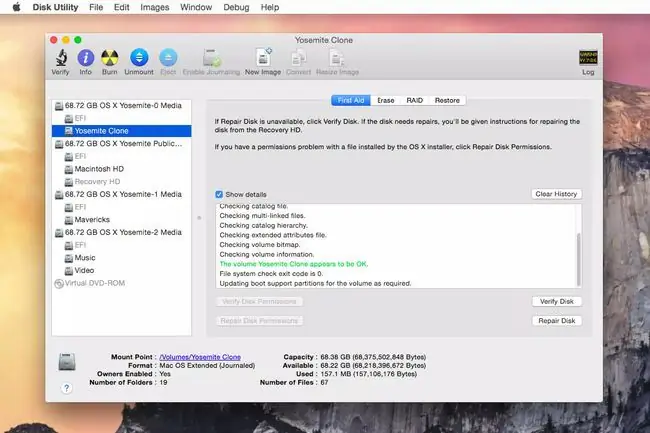Image resolution: width=650 pixels, height=433 pixels.
Task: Open the Disk Utility menu
Action: (56, 7)
